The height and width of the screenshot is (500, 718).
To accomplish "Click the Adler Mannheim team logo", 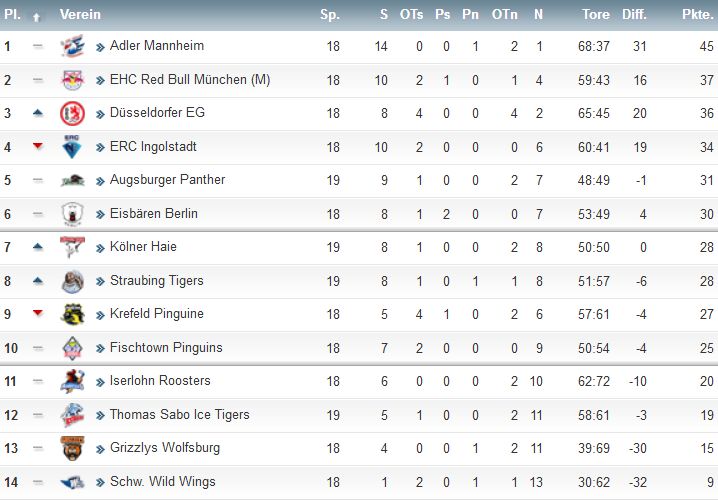I will coord(73,46).
